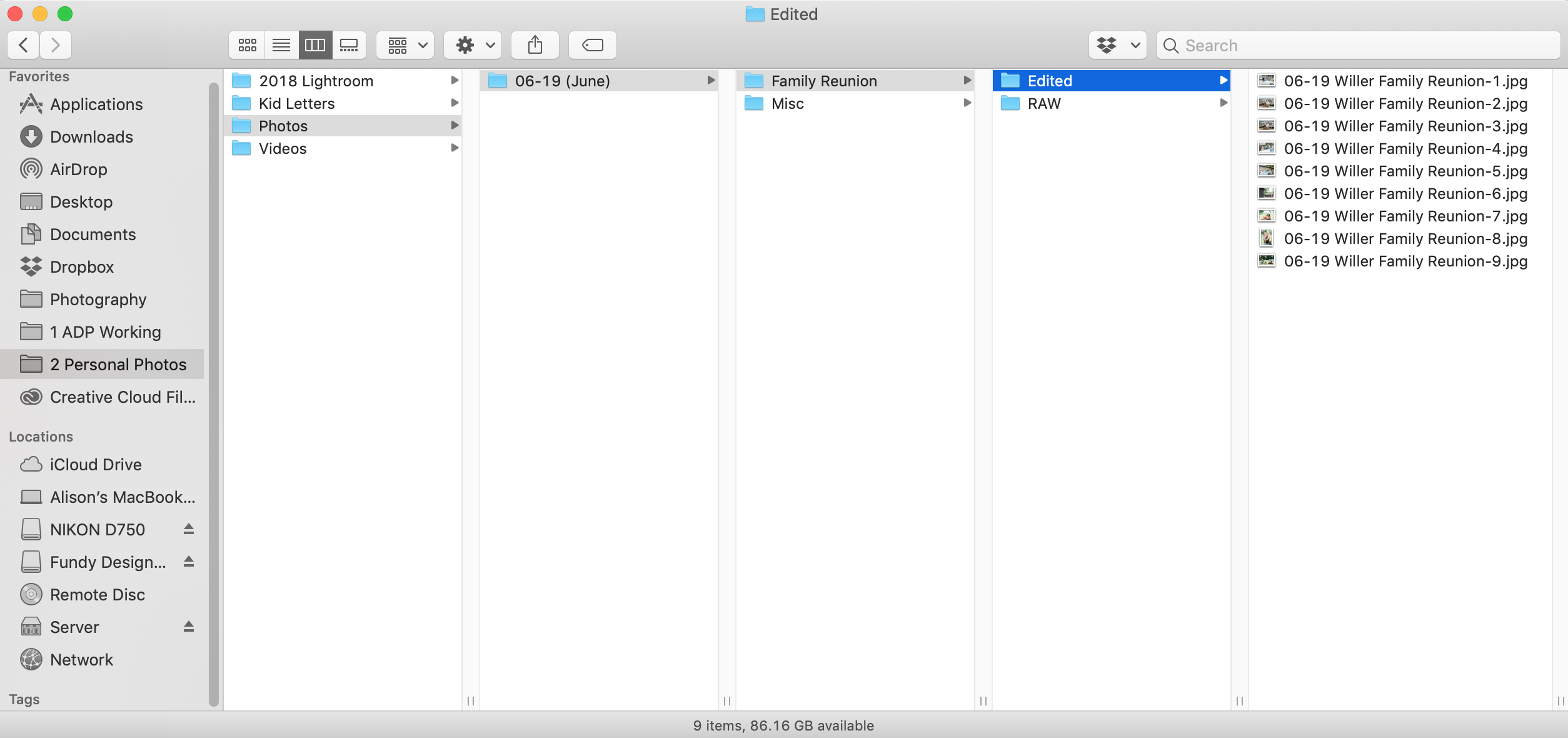Go forward with the right chevron button
The height and width of the screenshot is (738, 1568).
coord(56,45)
